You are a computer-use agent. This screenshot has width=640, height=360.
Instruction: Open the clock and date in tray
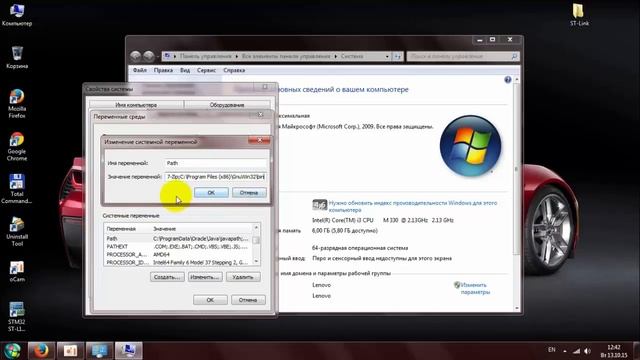pos(614,351)
